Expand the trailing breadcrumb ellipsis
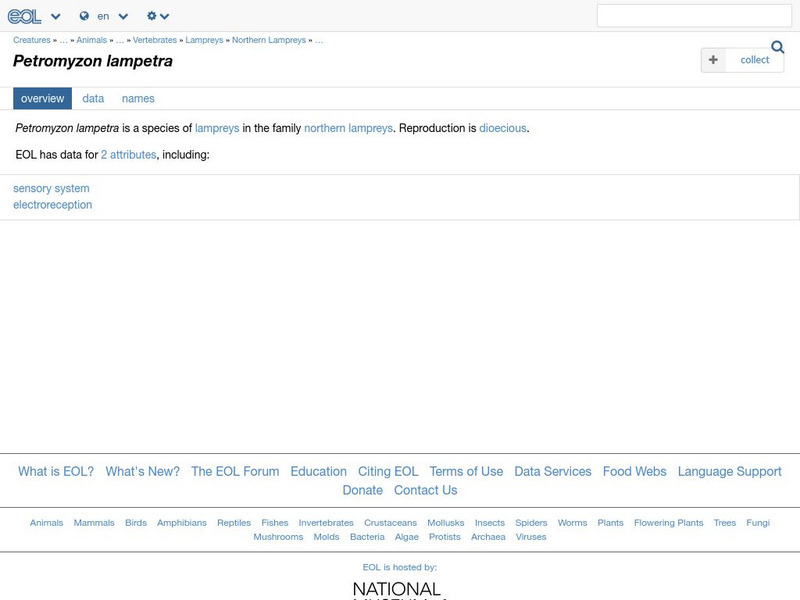800x600 pixels. coord(319,40)
